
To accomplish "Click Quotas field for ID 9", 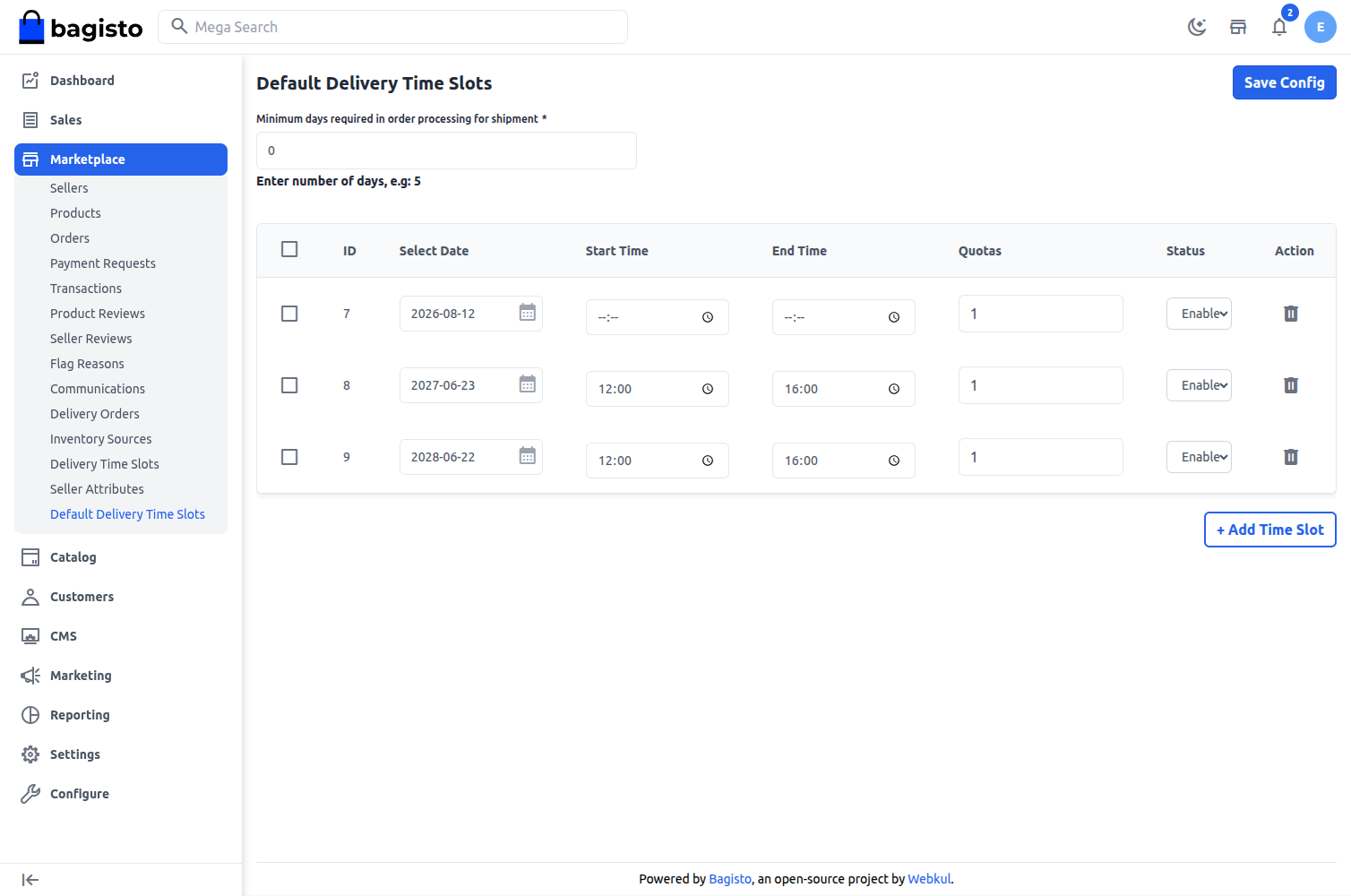I will click(1040, 457).
